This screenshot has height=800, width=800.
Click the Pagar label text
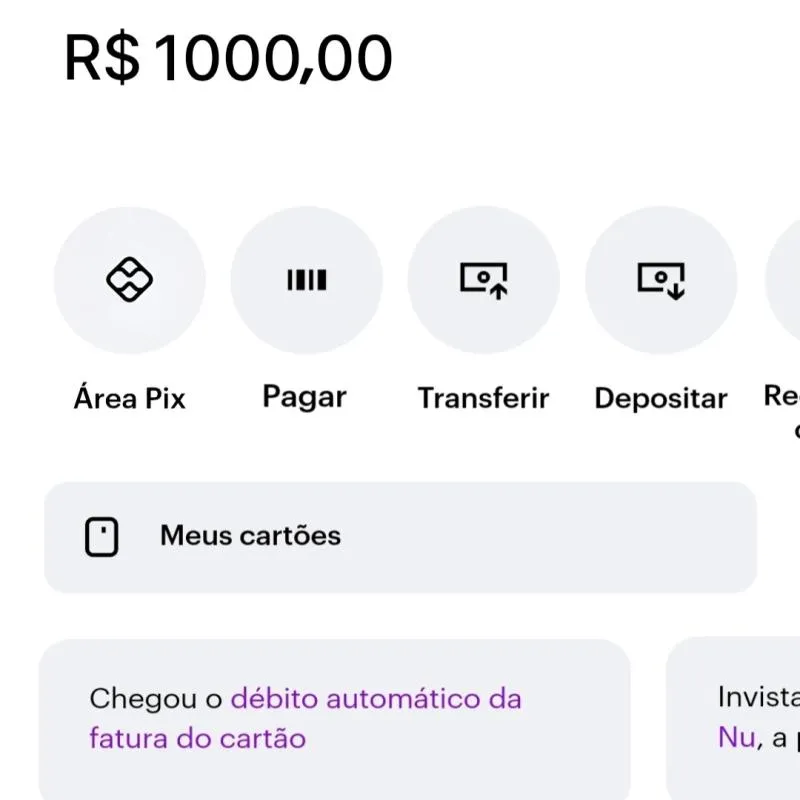pos(304,396)
